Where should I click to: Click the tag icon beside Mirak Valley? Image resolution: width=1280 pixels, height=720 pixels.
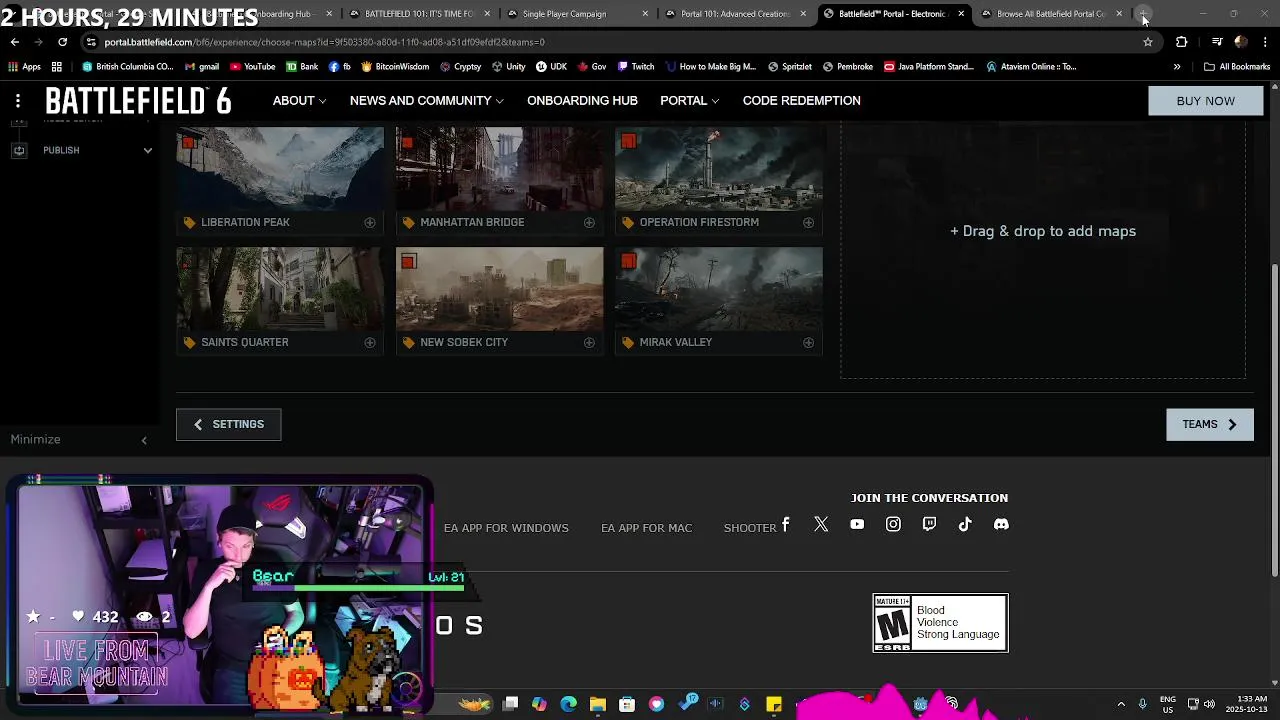coord(627,343)
